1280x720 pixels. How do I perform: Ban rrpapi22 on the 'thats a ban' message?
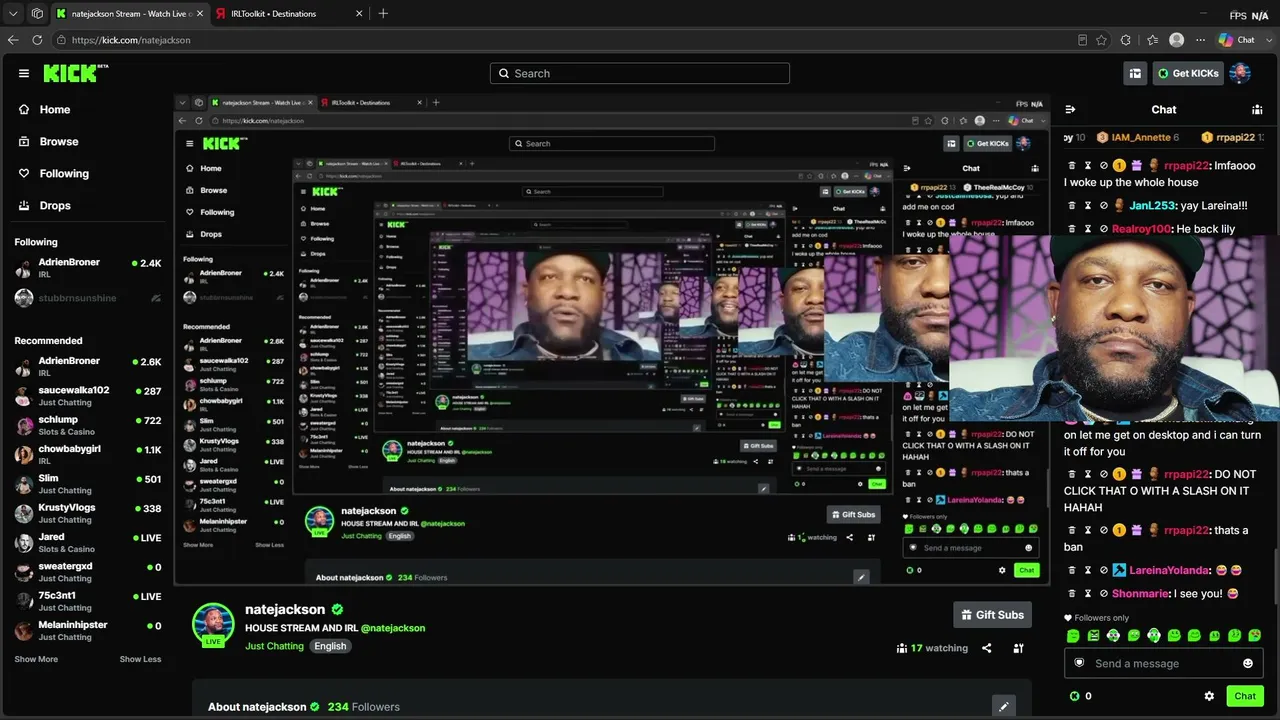coord(1104,531)
